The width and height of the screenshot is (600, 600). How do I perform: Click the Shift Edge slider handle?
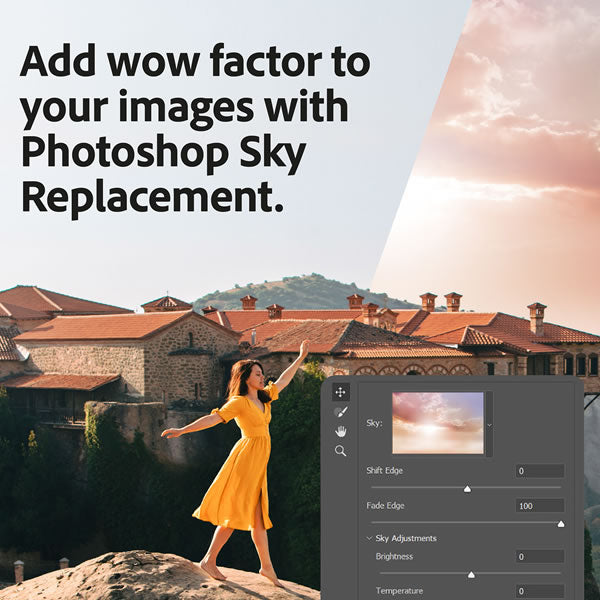pos(467,489)
